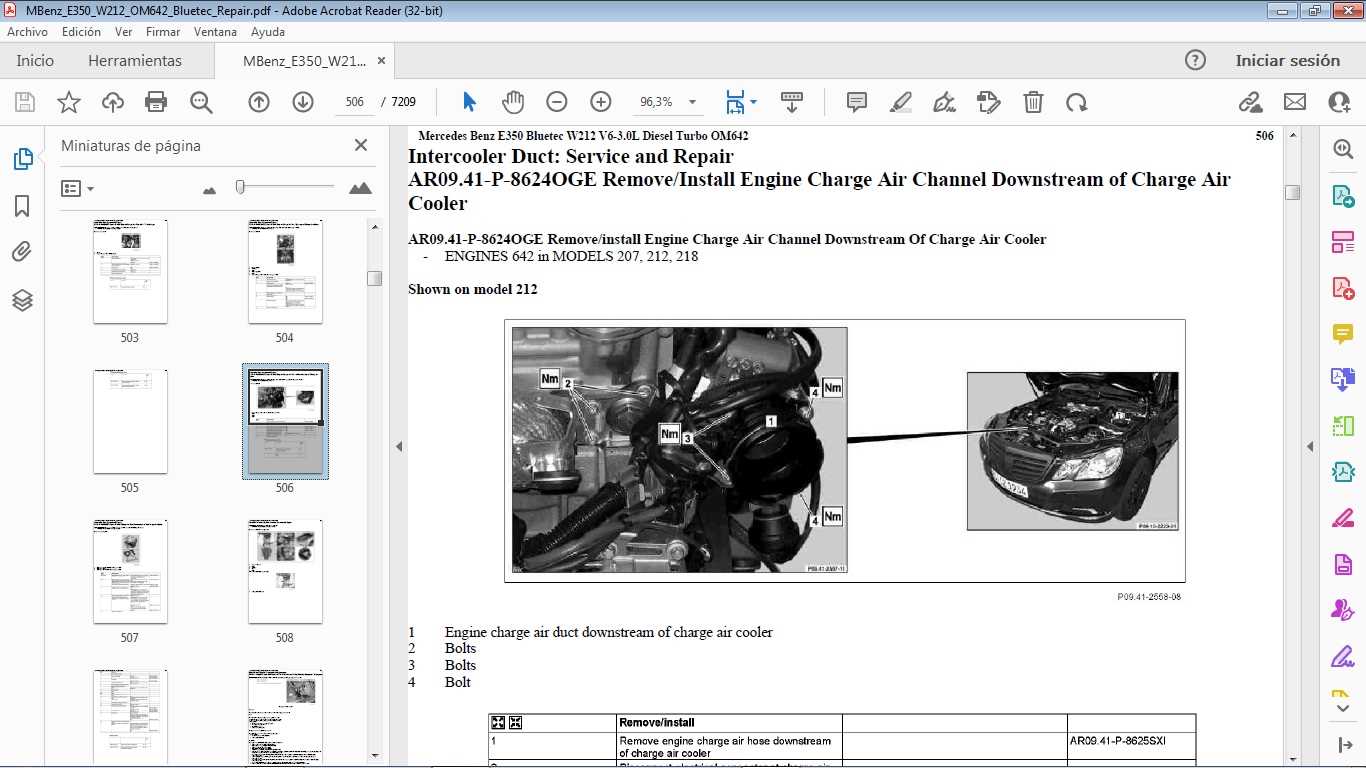Open Create PDF tool in sidebar
The image size is (1366, 768).
pyautogui.click(x=1342, y=288)
